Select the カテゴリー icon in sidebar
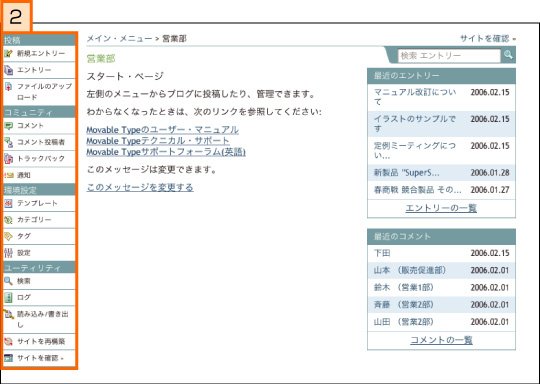This screenshot has height=384, width=540. (x=8, y=220)
